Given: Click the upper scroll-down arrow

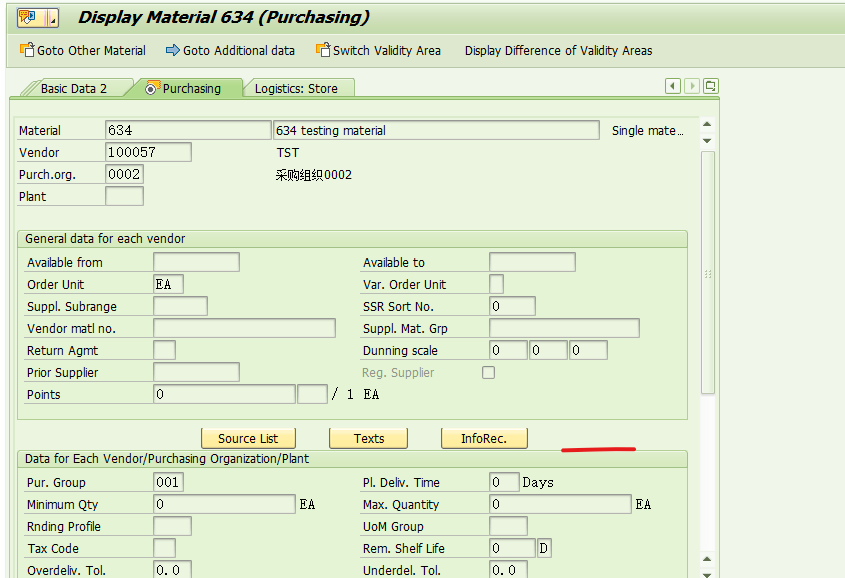Looking at the screenshot, I should (x=708, y=141).
